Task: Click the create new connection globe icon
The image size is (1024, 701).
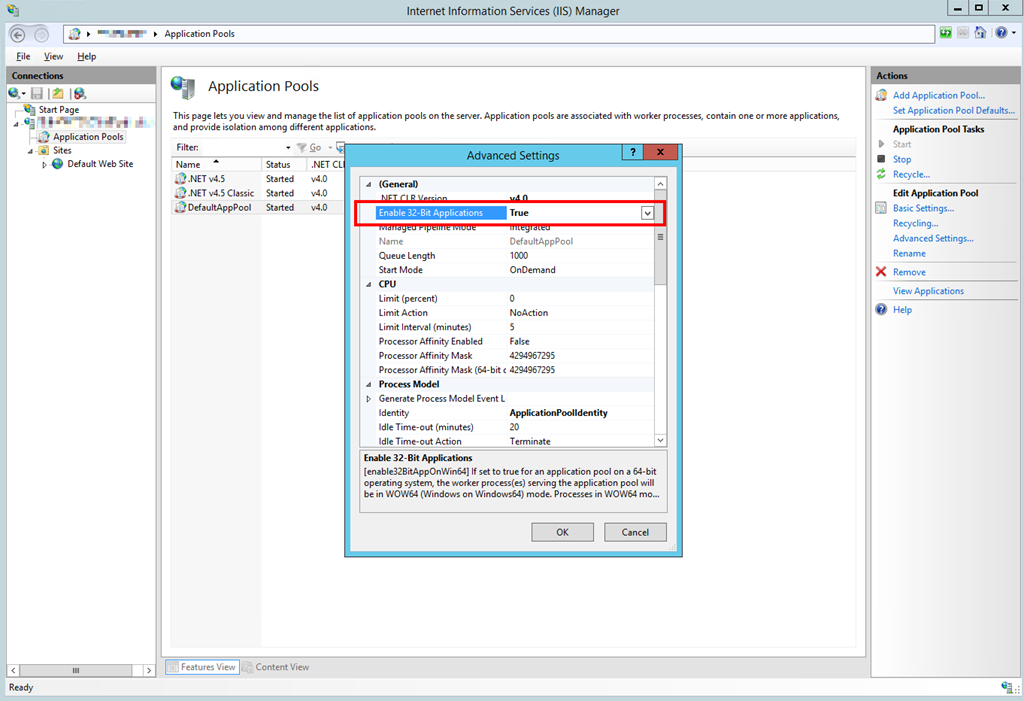Action: [x=14, y=93]
